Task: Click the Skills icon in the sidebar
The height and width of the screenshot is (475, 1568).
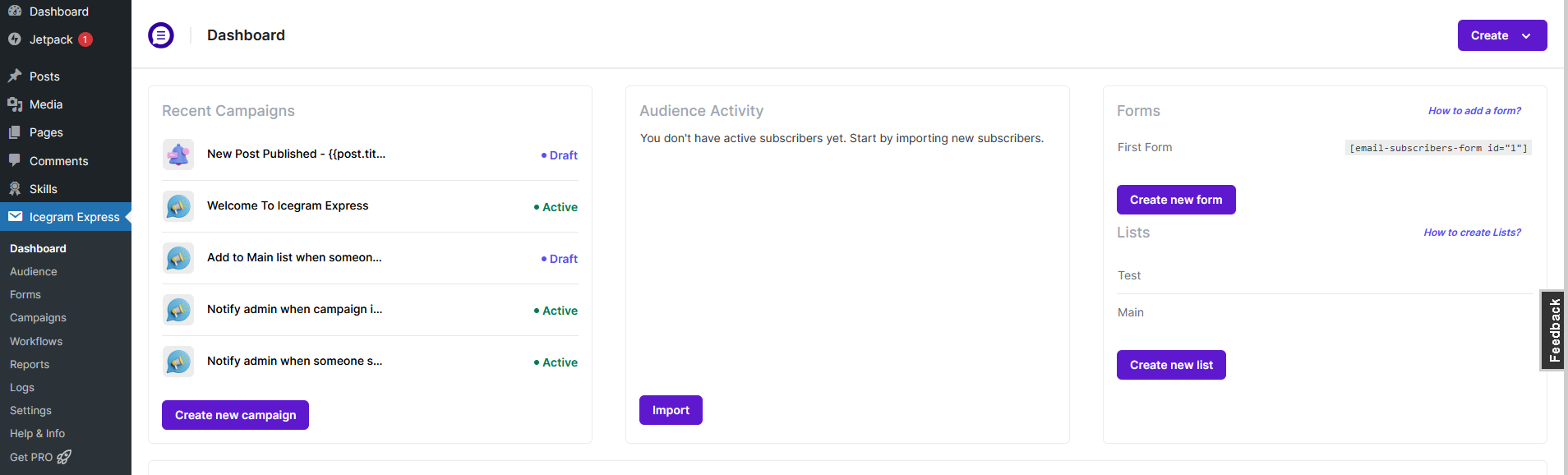Action: pos(15,189)
